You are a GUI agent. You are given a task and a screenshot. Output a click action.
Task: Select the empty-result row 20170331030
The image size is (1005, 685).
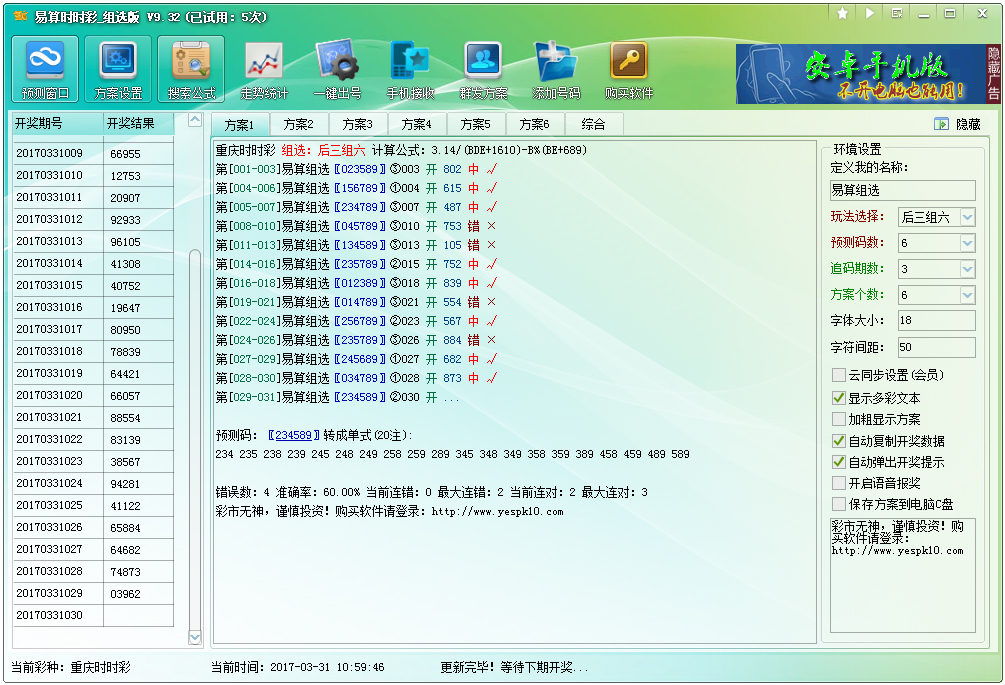pyautogui.click(x=94, y=615)
